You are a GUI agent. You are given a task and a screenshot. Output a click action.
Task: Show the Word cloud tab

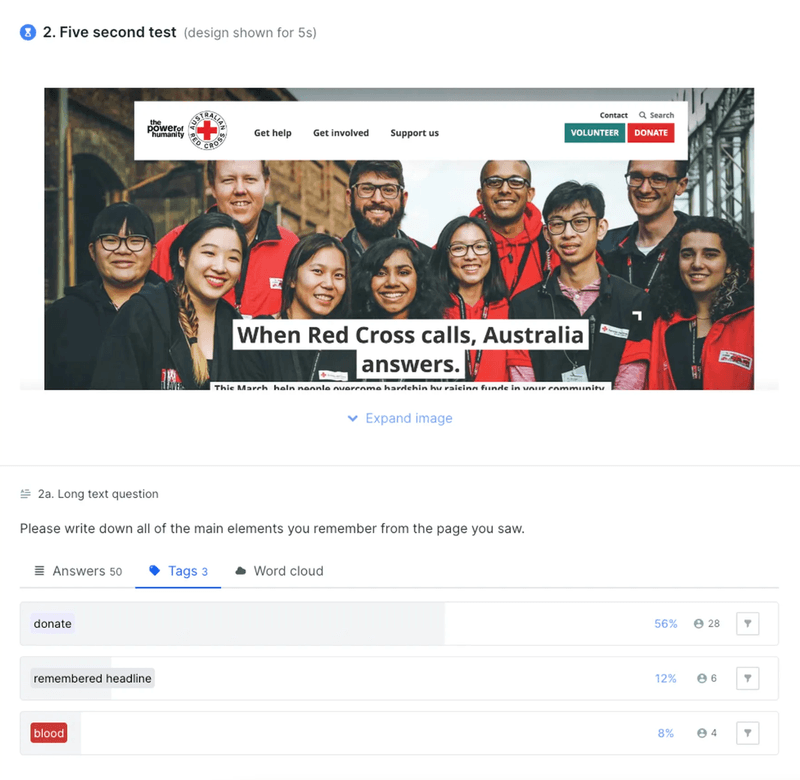point(279,571)
